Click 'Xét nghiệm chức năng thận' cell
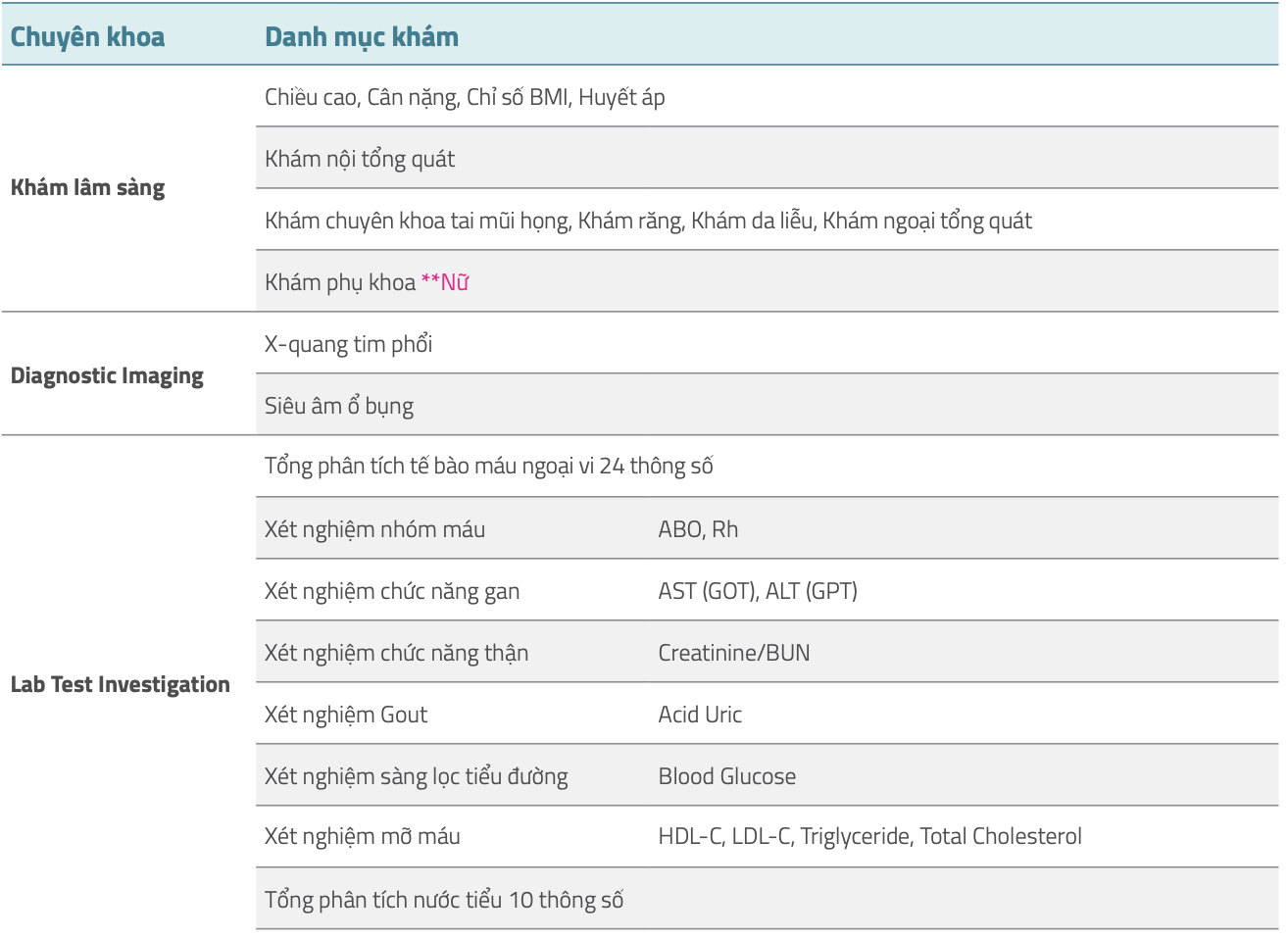Viewport: 1288px width, 939px height. tap(396, 653)
